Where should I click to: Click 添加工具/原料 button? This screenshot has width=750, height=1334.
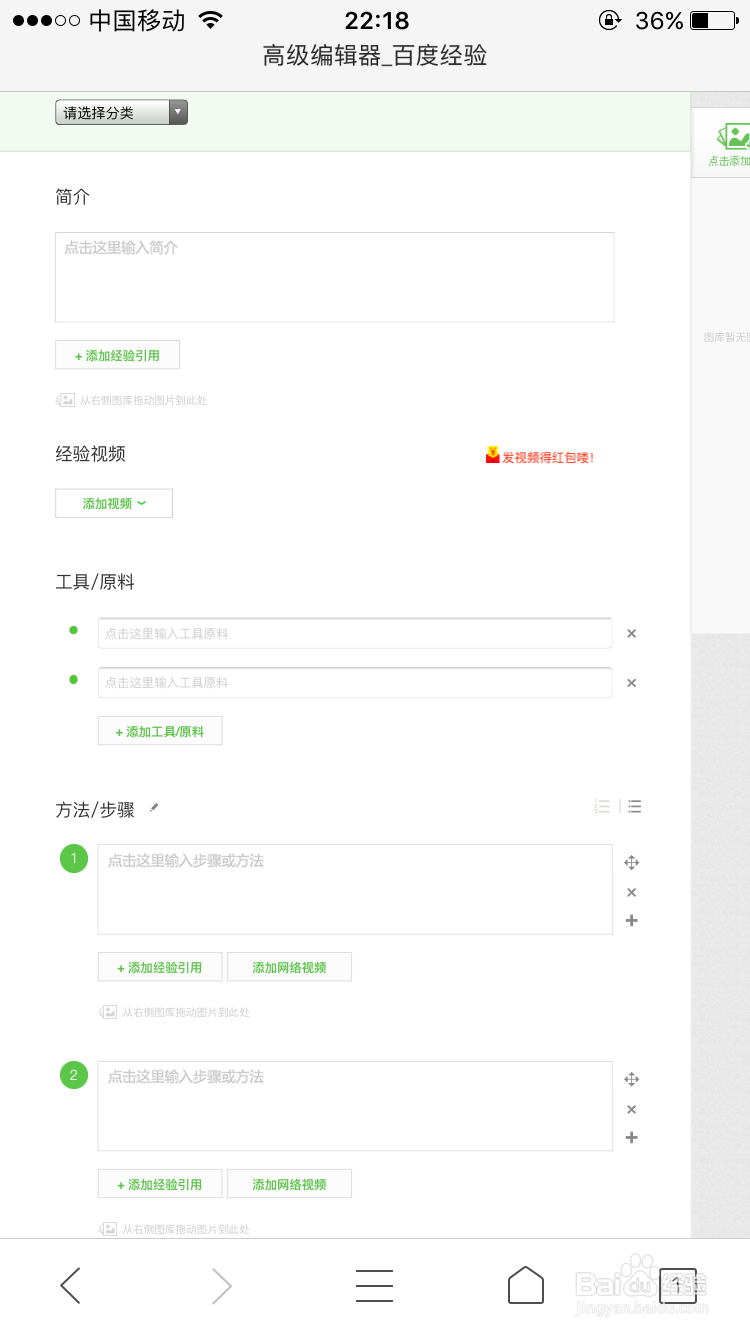click(160, 731)
